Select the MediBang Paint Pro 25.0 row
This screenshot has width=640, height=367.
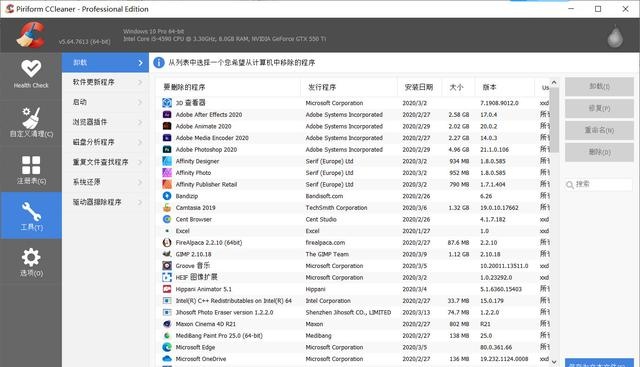pos(353,336)
